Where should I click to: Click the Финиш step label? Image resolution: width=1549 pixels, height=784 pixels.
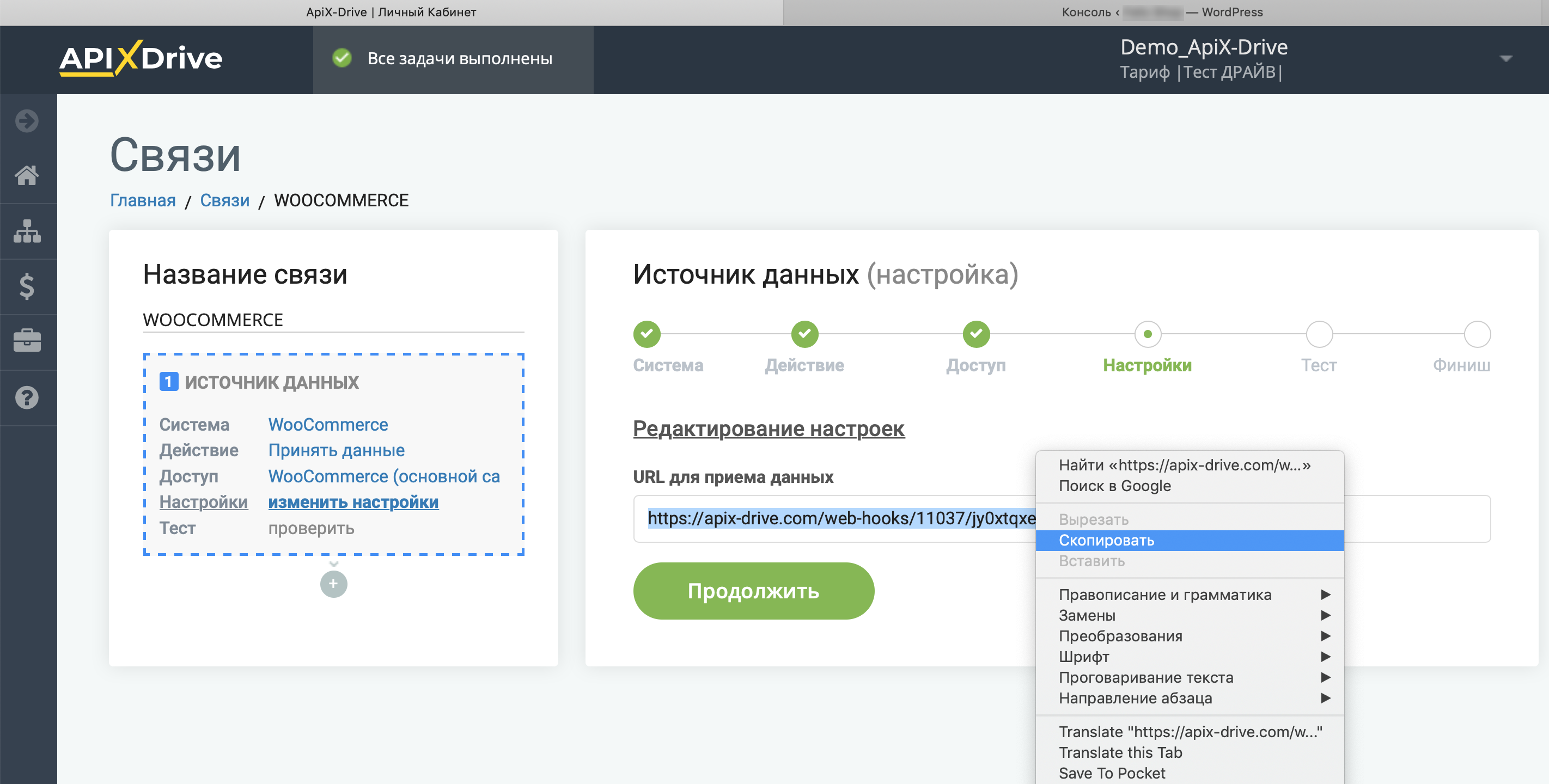click(1461, 365)
